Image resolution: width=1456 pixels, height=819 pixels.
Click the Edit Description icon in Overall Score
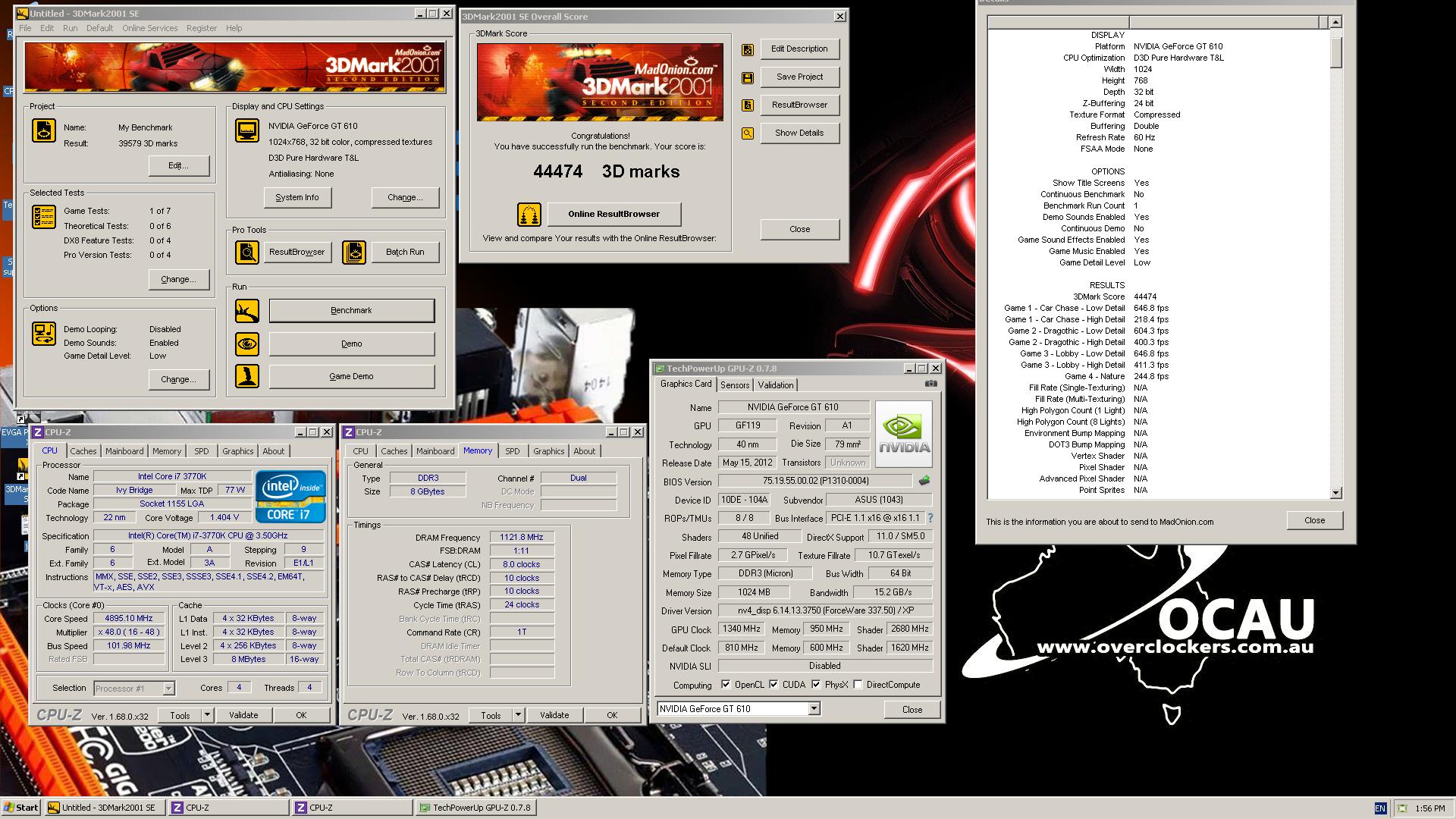click(x=748, y=49)
